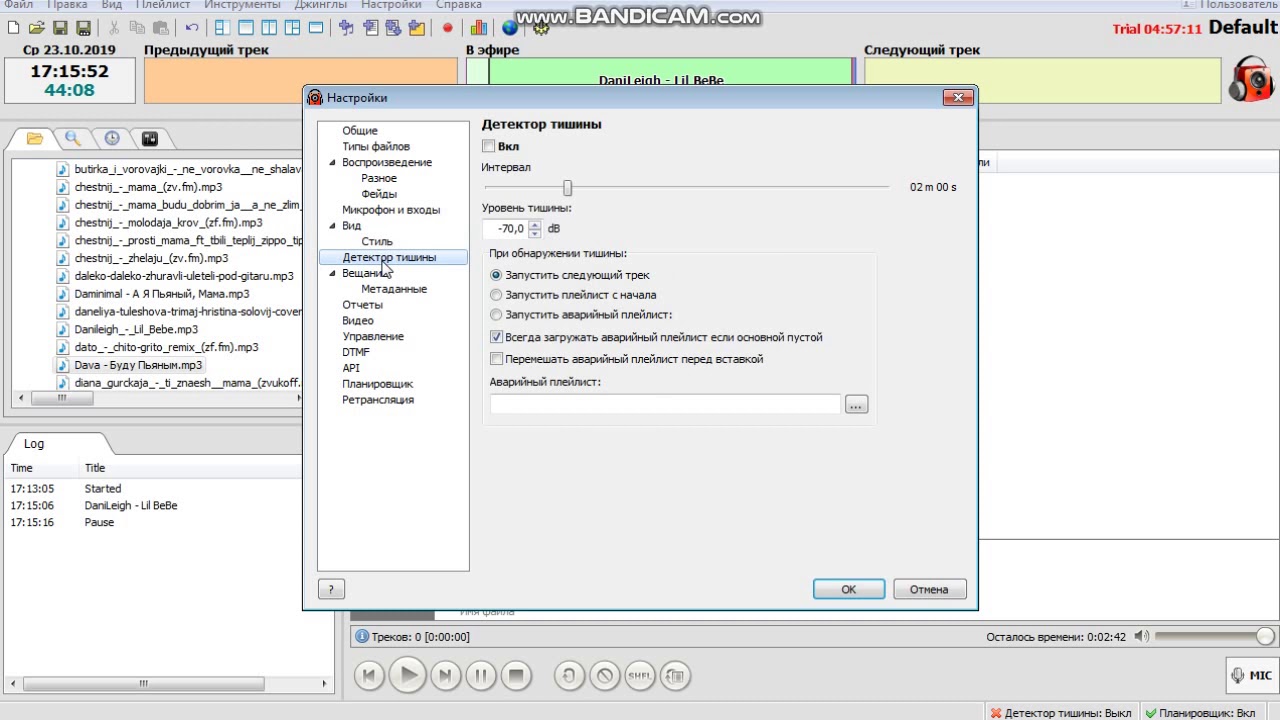Viewport: 1280px width, 720px height.
Task: Click the Аварийный плейлист path input field
Action: click(665, 404)
